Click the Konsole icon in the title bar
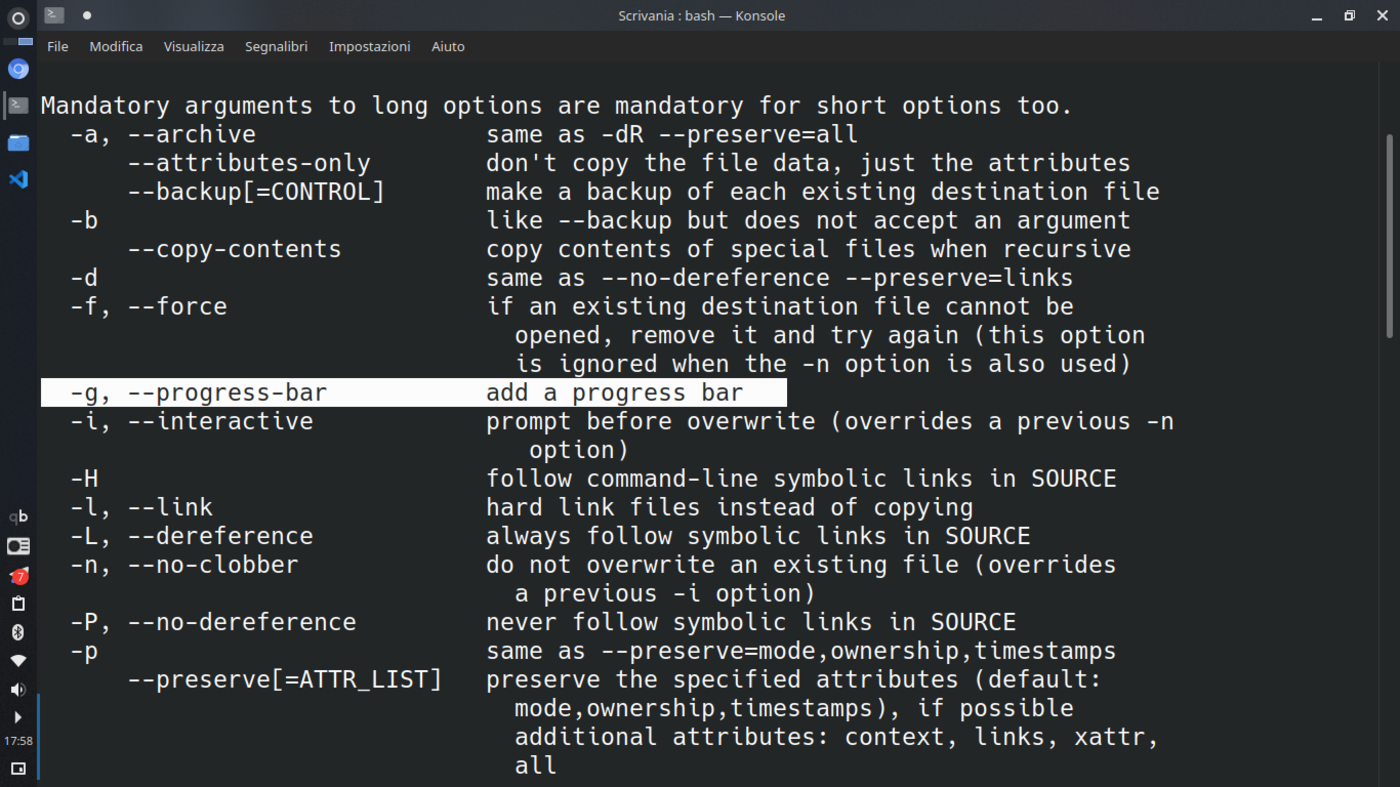 click(x=55, y=15)
